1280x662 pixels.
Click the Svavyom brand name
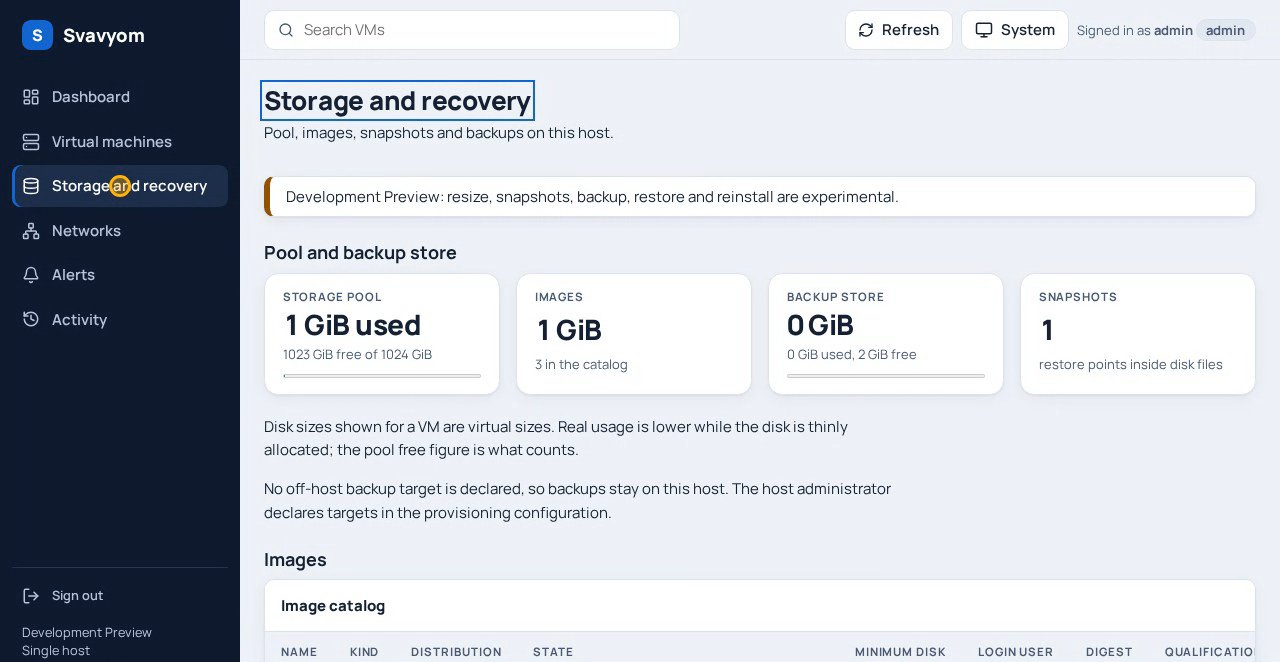click(104, 36)
